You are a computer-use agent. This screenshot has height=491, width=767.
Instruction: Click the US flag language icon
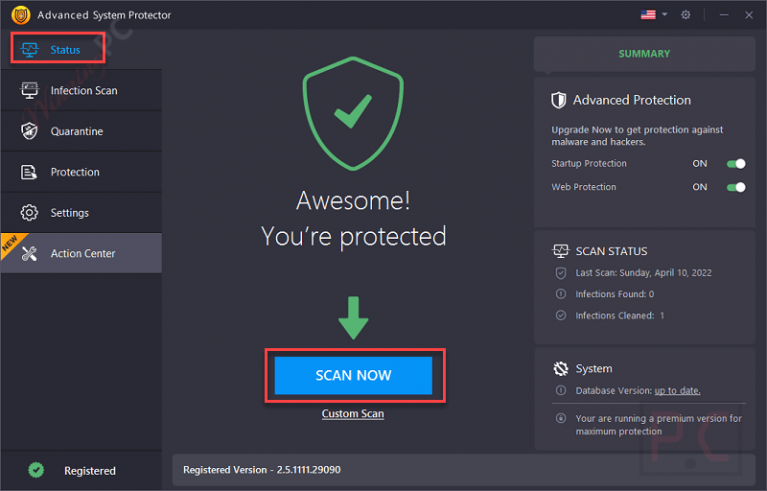[648, 15]
